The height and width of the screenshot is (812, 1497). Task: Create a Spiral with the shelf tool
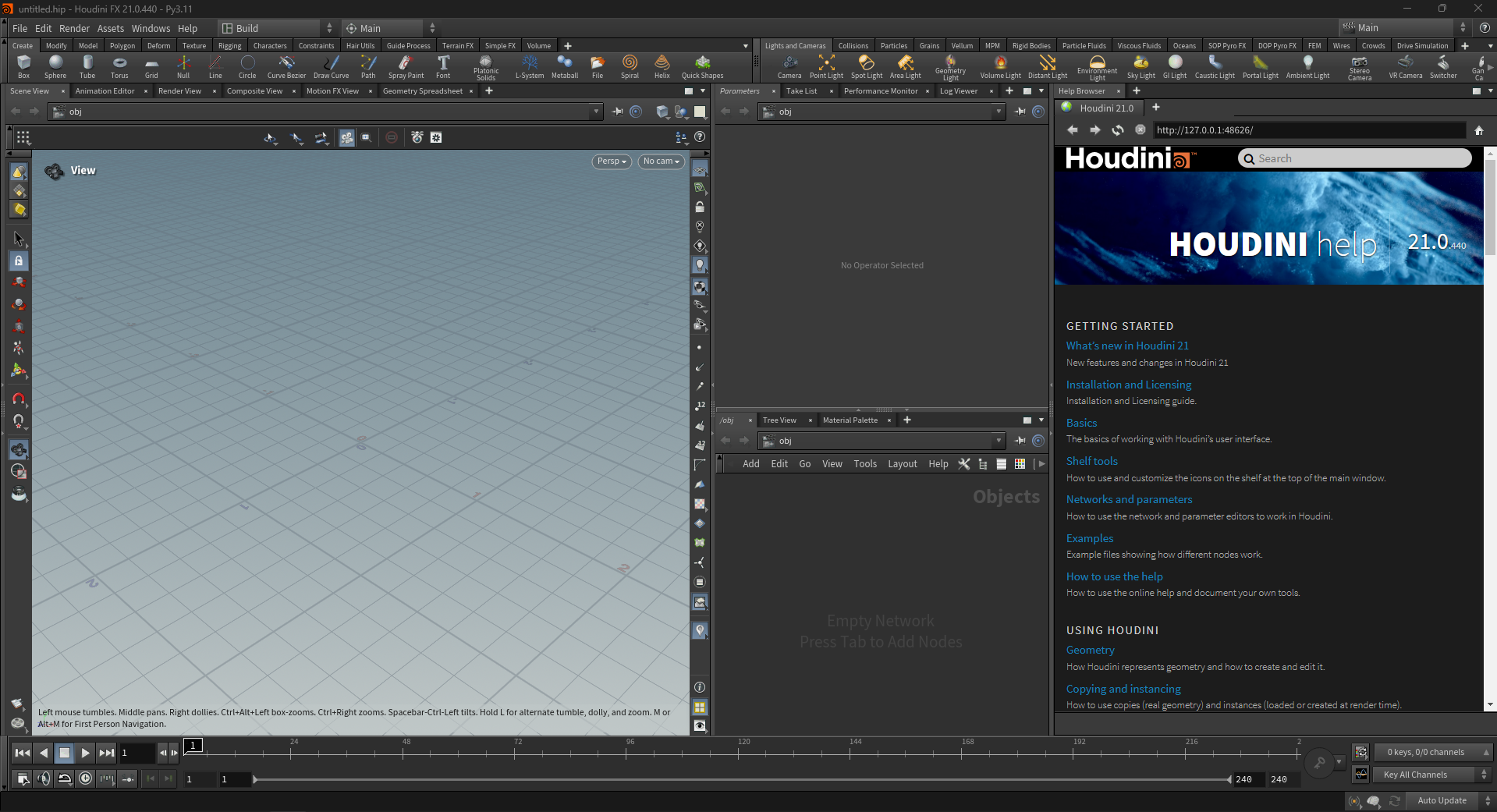(x=630, y=66)
